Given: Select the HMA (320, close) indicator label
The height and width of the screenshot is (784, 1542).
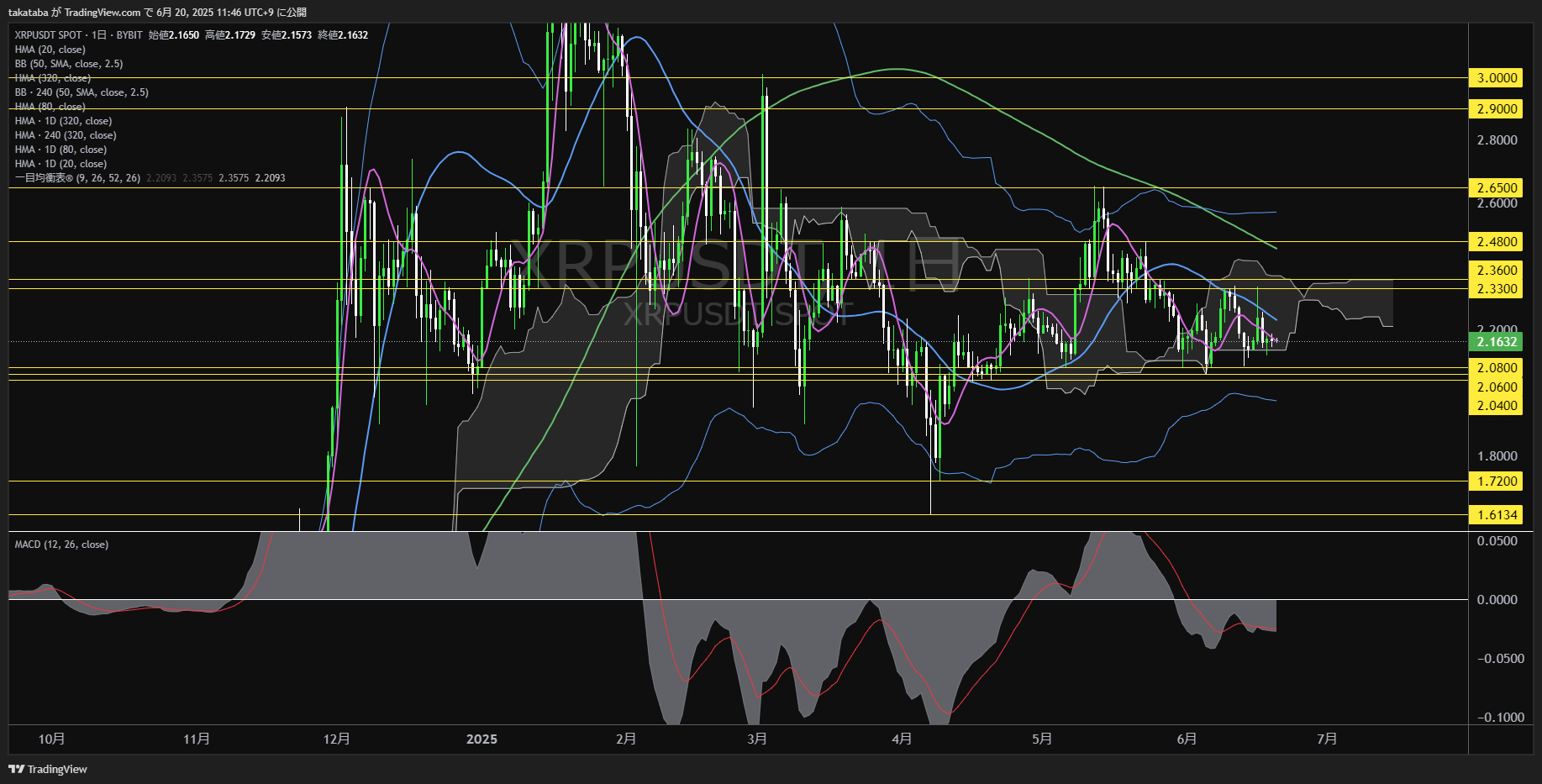Looking at the screenshot, I should (x=53, y=78).
